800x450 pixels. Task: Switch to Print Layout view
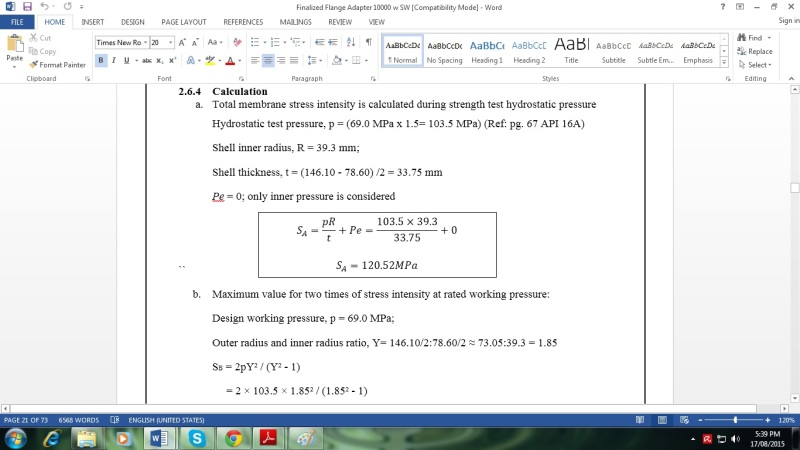point(662,420)
